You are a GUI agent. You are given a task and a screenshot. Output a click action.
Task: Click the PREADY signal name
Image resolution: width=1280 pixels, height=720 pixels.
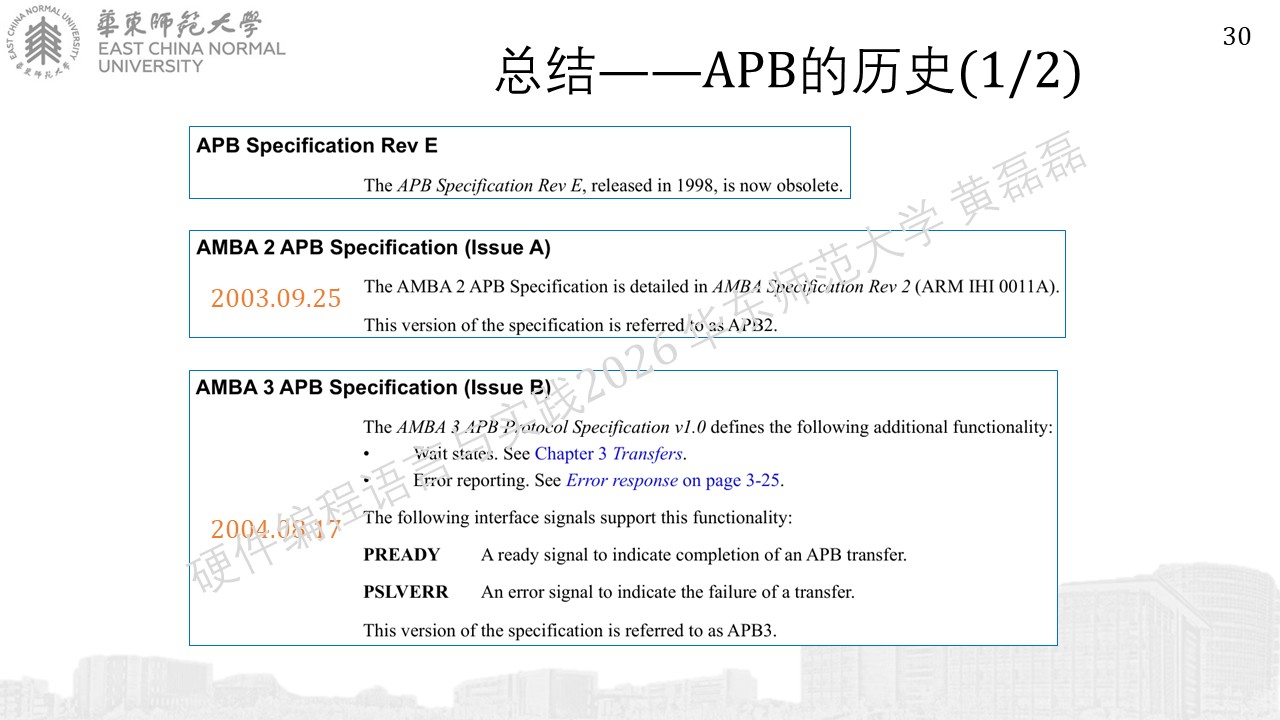[401, 555]
